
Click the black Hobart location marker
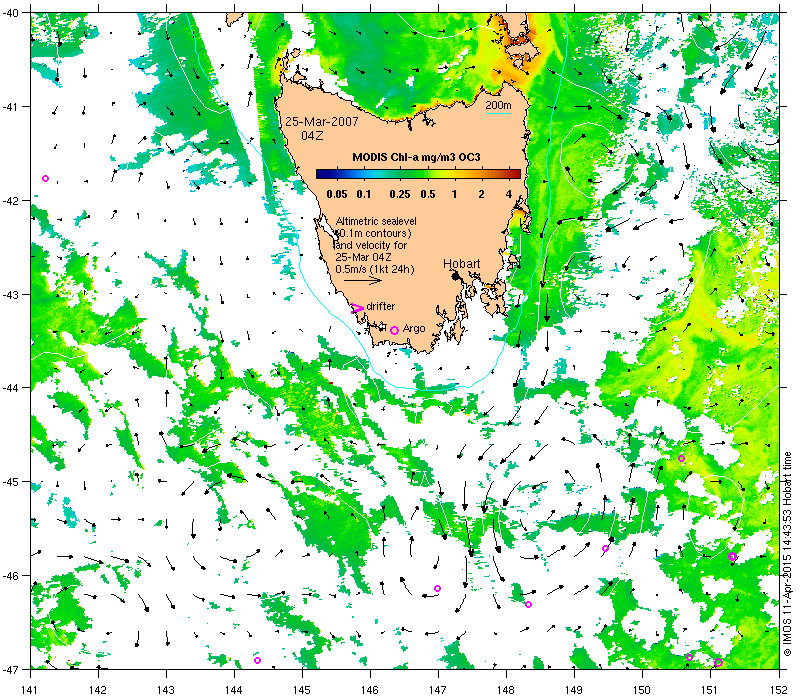point(456,276)
